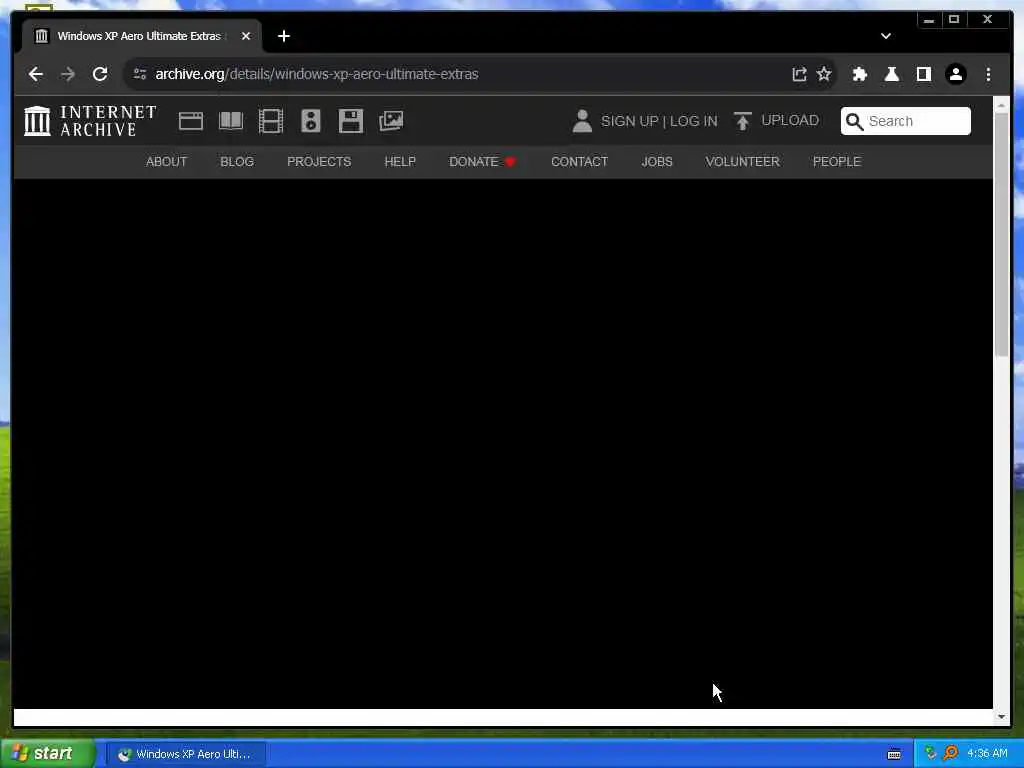
Task: Click the Chrome Labs flask icon
Action: click(x=891, y=74)
